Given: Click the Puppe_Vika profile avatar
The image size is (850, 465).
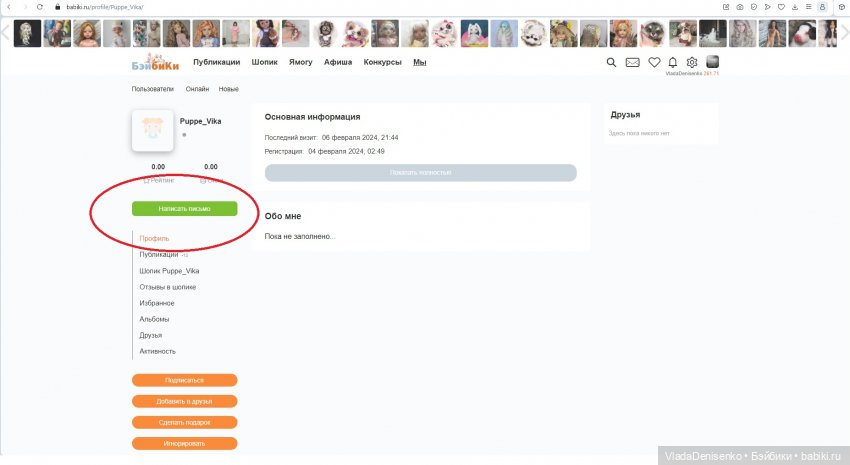Looking at the screenshot, I should pos(153,130).
